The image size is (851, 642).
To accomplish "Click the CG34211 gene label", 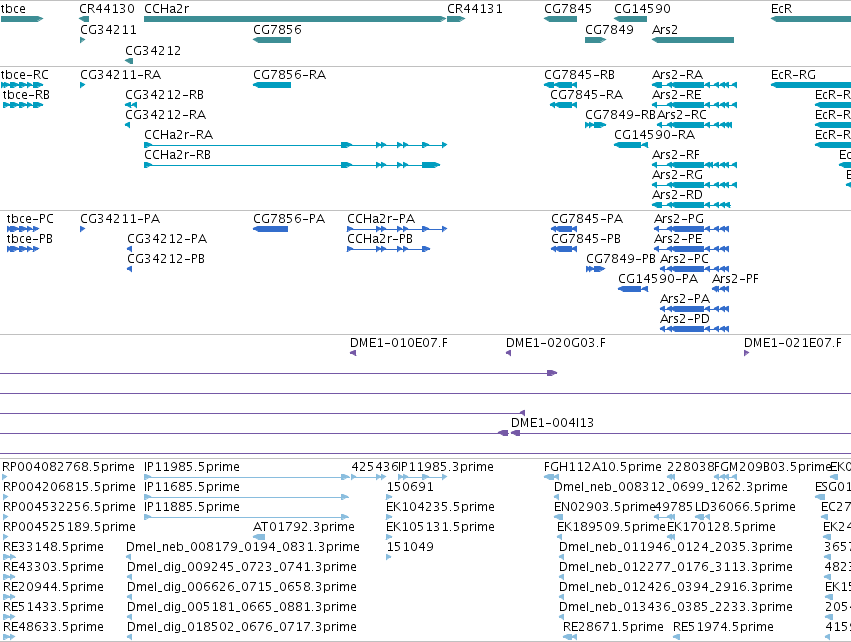I will click(108, 30).
